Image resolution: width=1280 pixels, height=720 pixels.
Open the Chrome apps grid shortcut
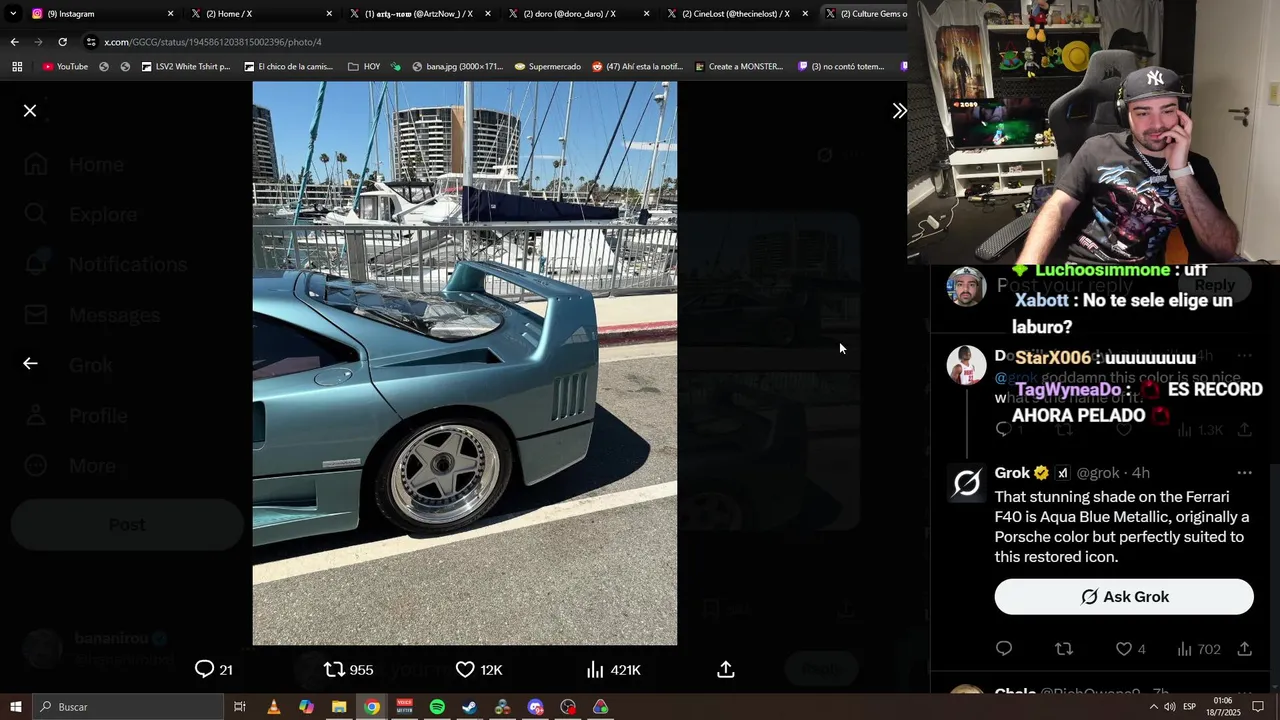[x=17, y=67]
